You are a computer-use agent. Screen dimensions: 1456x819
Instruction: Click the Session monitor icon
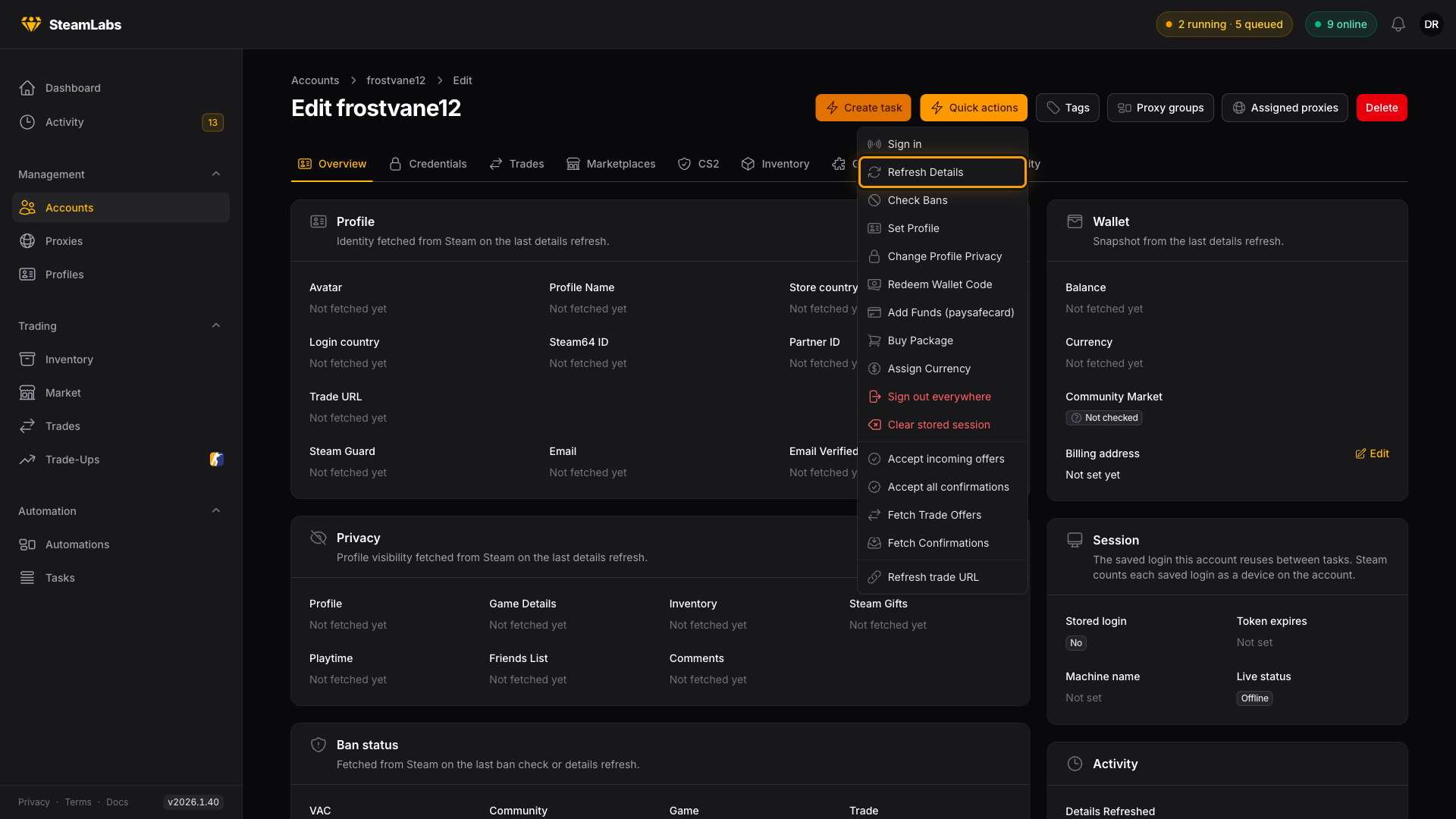click(x=1075, y=540)
